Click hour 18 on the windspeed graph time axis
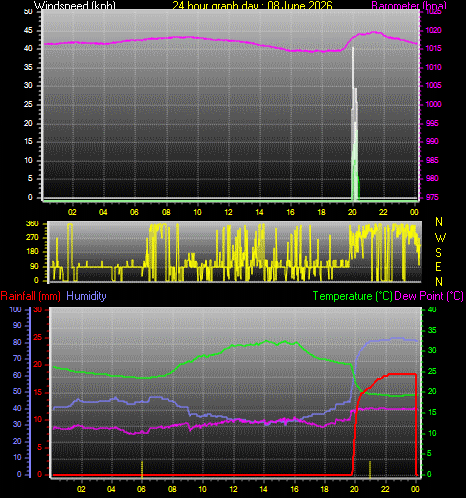Screen dimensions: 466x498 pyautogui.click(x=321, y=212)
